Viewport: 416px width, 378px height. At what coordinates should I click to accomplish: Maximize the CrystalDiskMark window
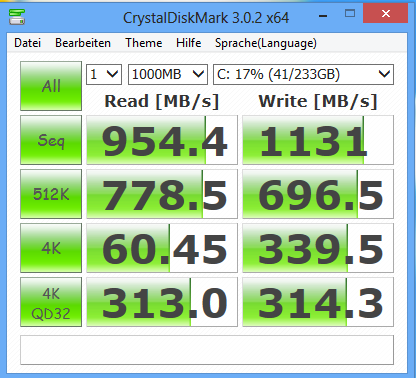click(350, 14)
